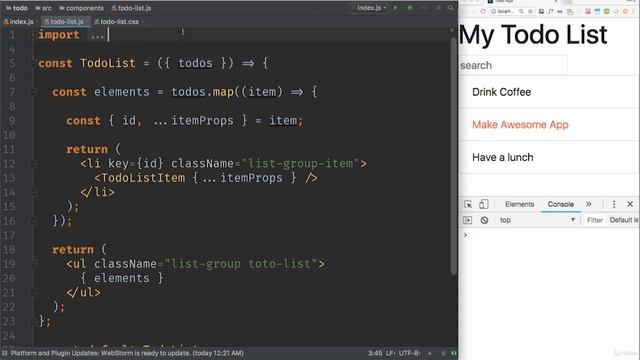Click the TodoListItem tag on line 13
640x360 pixels.
pos(143,178)
